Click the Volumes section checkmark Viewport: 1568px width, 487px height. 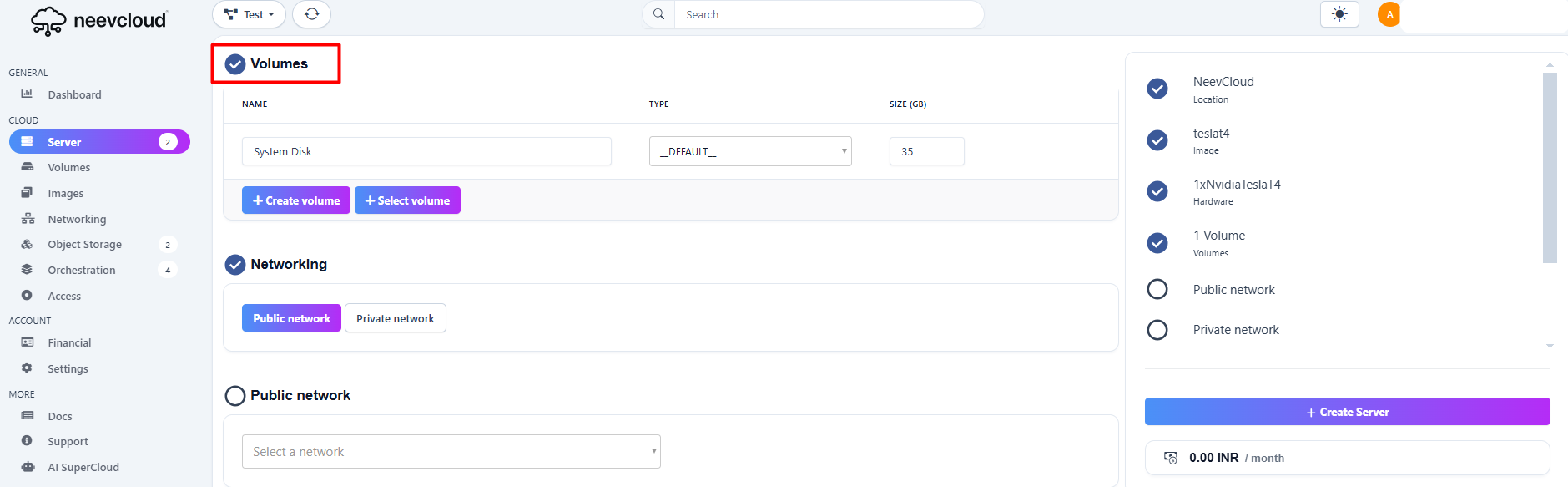[235, 64]
